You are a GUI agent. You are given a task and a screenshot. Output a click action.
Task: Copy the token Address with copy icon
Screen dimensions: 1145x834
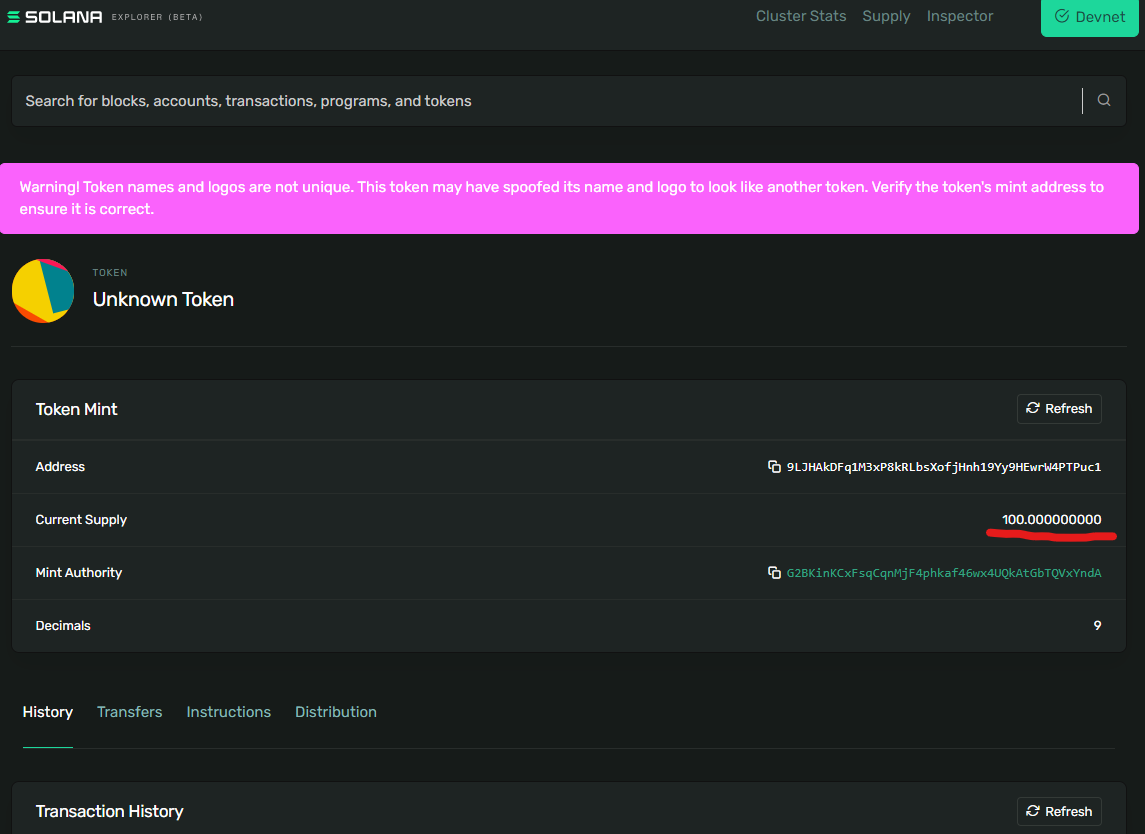pyautogui.click(x=774, y=467)
